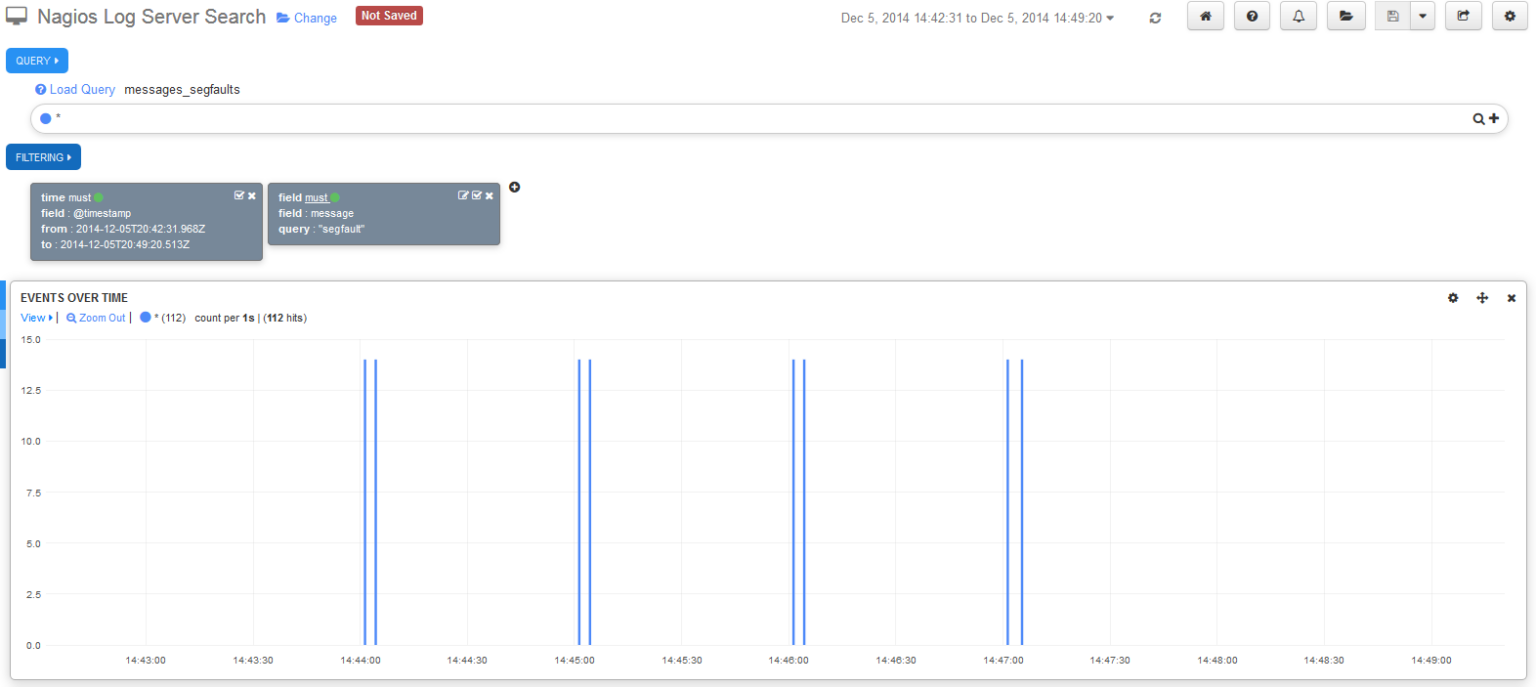Configure Events Over Time panel gear
This screenshot has width=1536, height=687.
(1453, 298)
